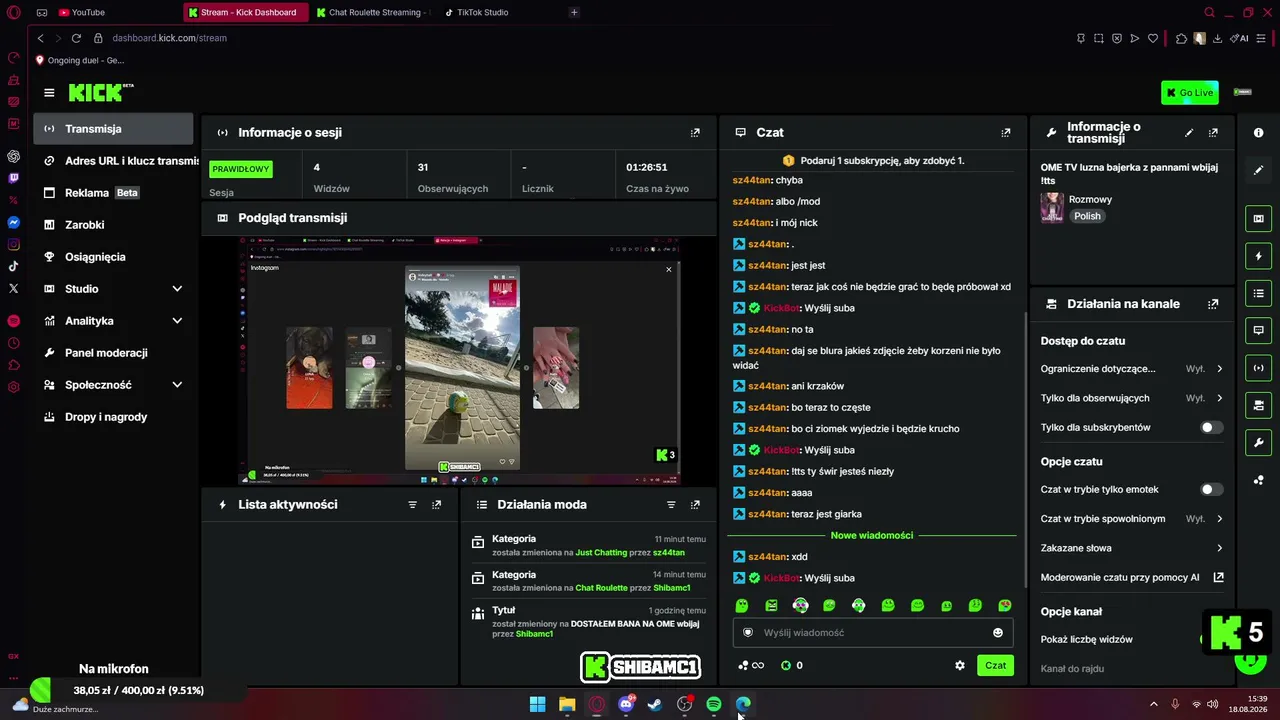The width and height of the screenshot is (1280, 720).
Task: Open Moderowanie czatu przy pomocy AI link
Action: pos(1132,577)
